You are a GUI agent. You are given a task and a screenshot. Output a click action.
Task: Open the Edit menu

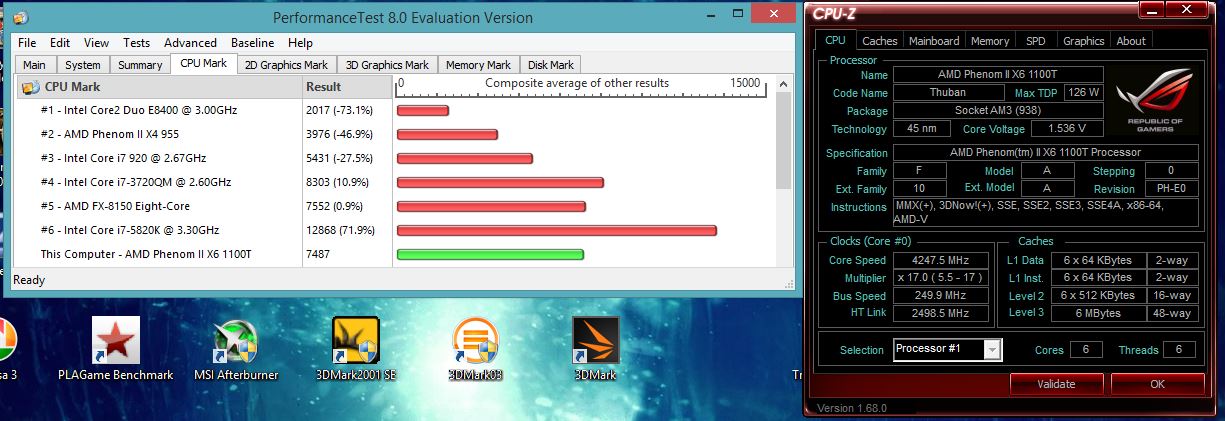pyautogui.click(x=60, y=43)
